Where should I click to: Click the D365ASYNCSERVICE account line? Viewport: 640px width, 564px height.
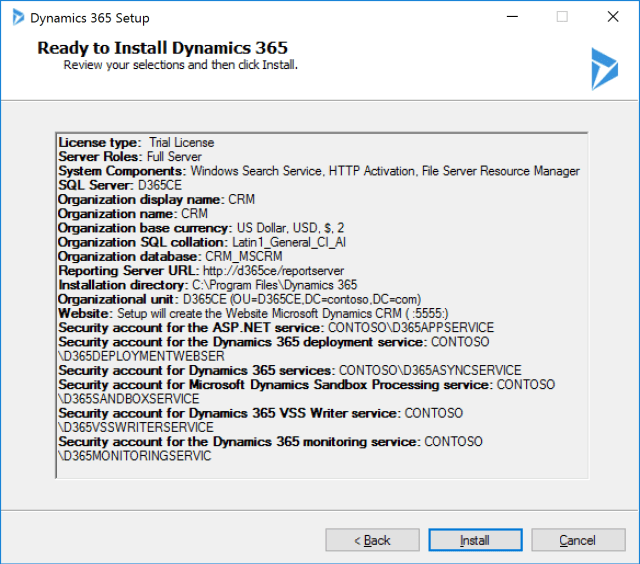(x=290, y=371)
